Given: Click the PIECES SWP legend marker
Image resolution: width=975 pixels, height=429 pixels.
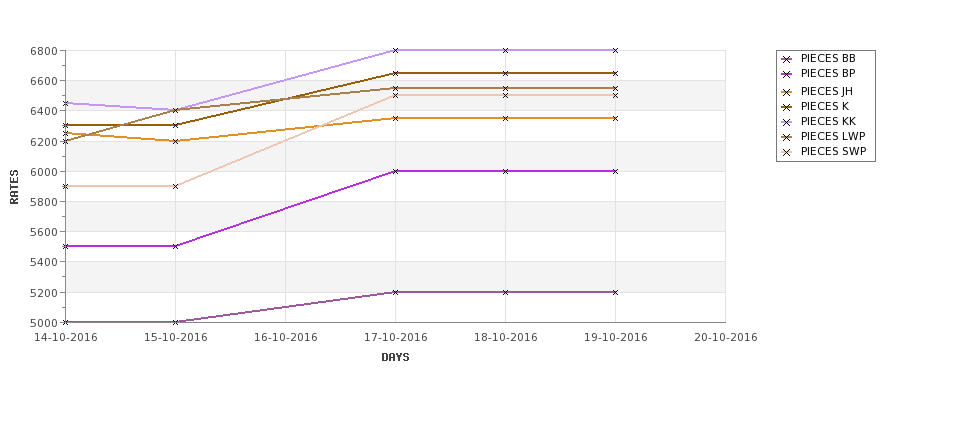Looking at the screenshot, I should [787, 152].
